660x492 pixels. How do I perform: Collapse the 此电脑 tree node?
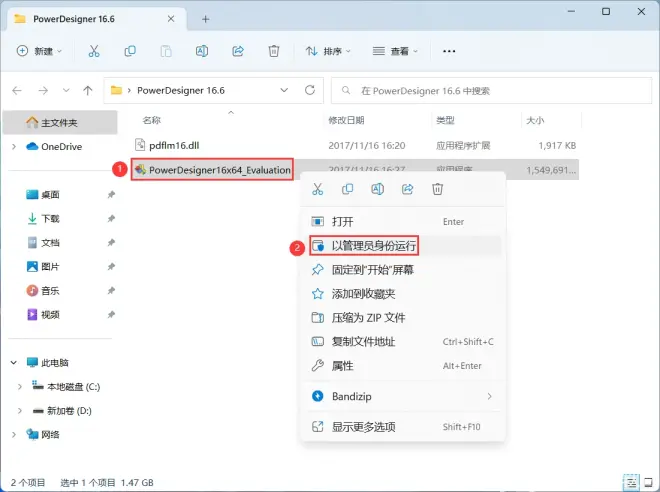tap(14, 362)
